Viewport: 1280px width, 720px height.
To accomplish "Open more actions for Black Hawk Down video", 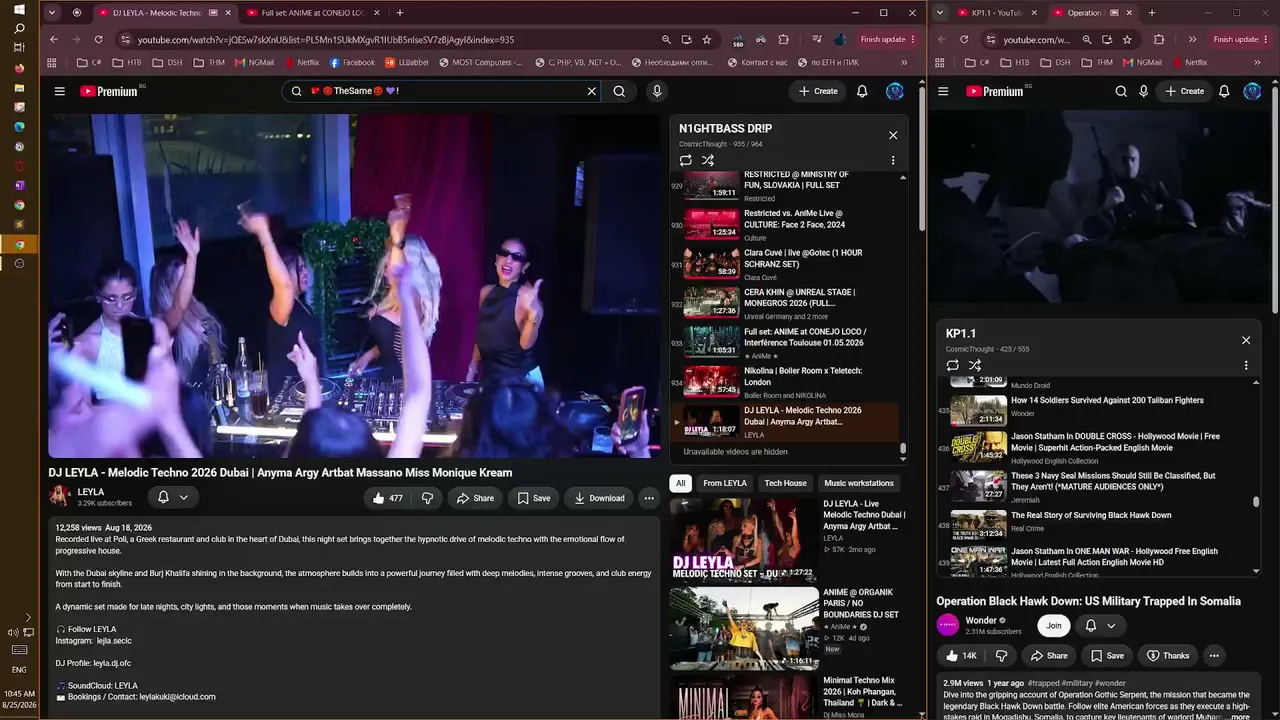I will coord(1214,656).
